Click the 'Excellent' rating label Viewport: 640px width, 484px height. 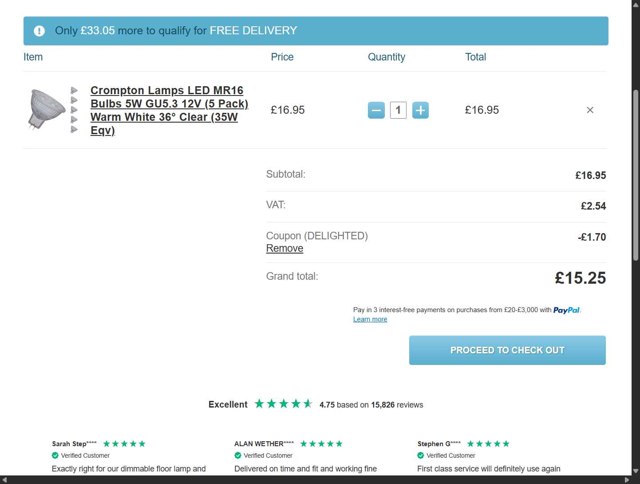pos(228,404)
